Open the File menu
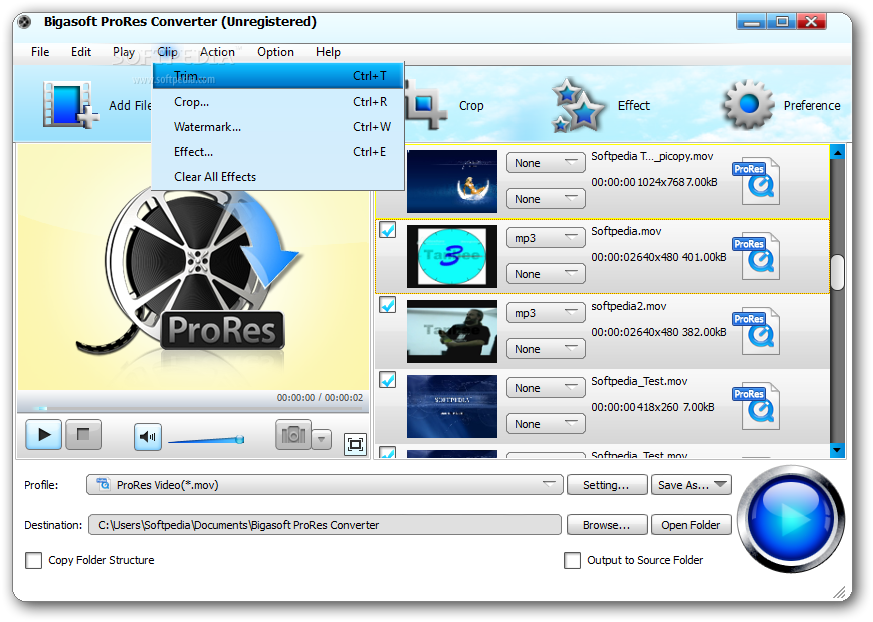The height and width of the screenshot is (622, 873). 40,52
